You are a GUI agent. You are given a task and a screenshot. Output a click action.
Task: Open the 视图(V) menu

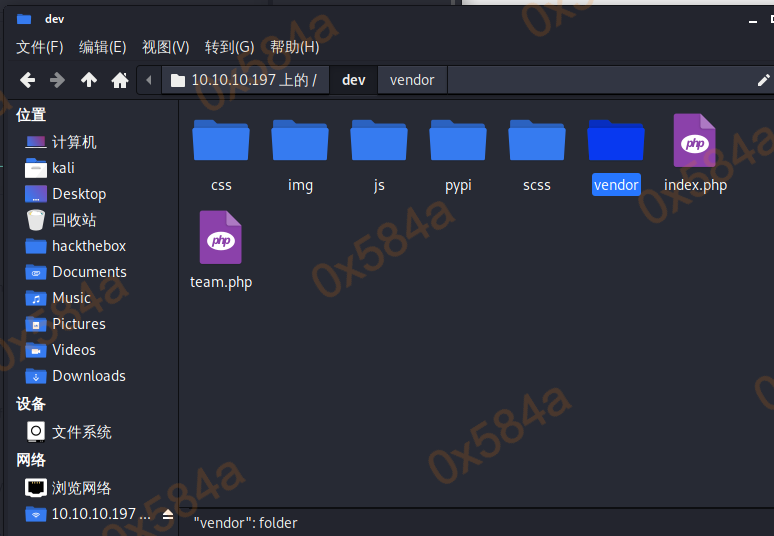tap(165, 47)
